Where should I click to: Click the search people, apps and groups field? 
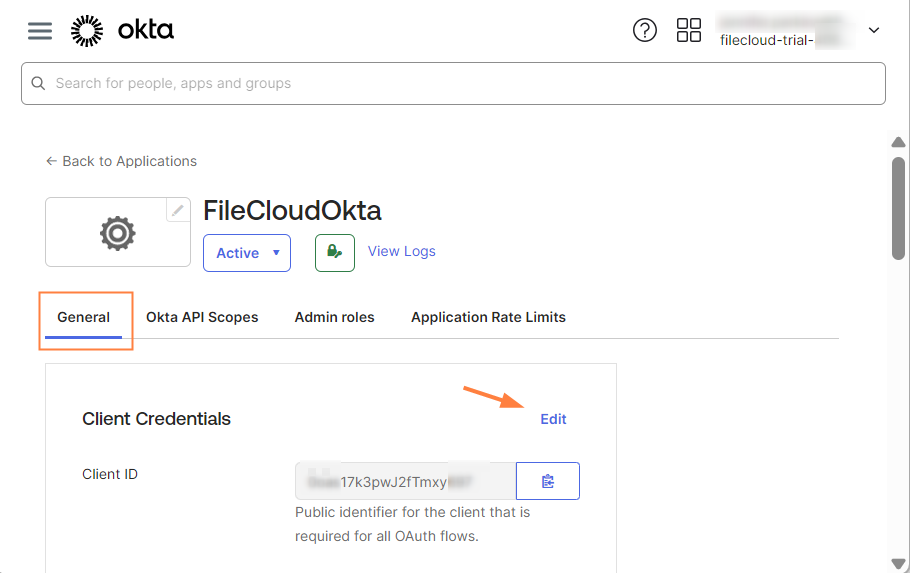(460, 83)
